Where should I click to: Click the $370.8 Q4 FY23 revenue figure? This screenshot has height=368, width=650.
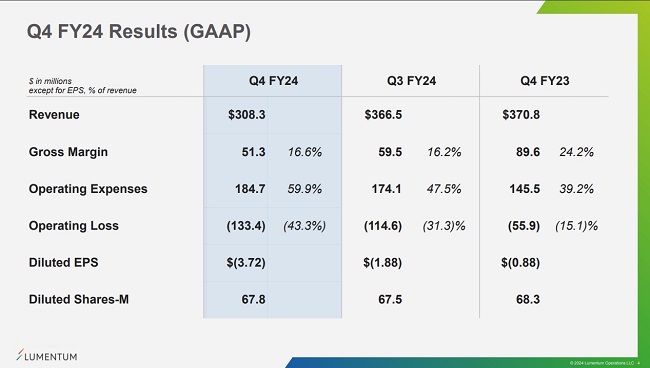[x=521, y=114]
